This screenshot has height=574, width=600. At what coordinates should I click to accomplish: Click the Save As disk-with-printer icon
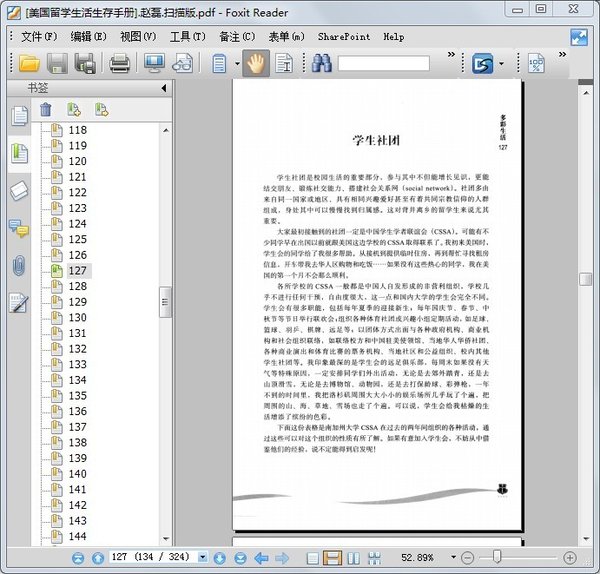coord(85,63)
